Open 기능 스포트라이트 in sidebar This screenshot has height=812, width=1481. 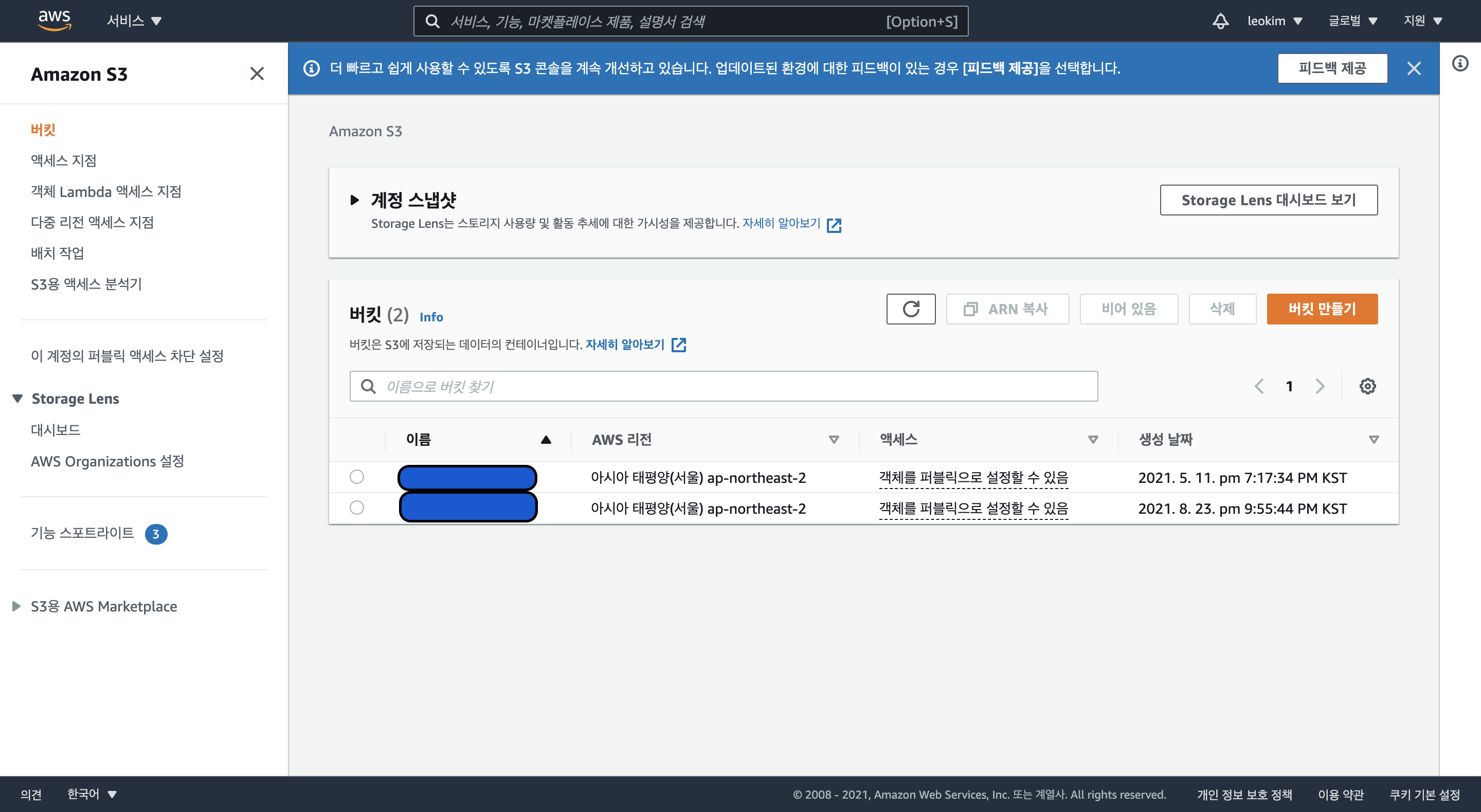82,533
